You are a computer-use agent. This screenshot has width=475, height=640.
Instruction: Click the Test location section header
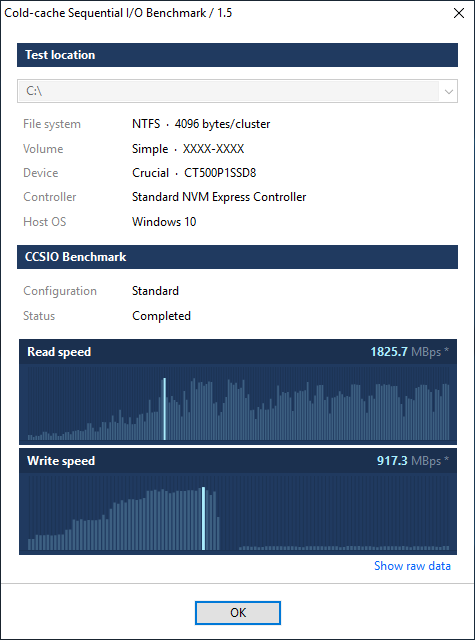(237, 55)
